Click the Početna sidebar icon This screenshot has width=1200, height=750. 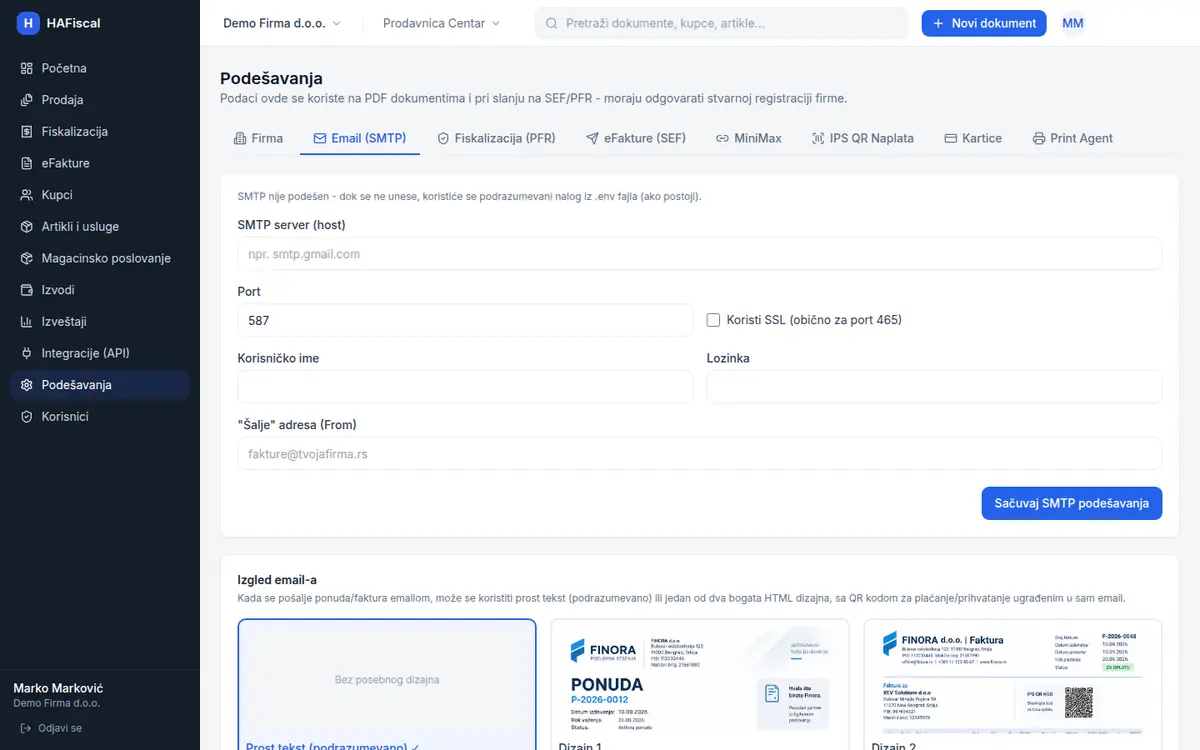point(27,68)
